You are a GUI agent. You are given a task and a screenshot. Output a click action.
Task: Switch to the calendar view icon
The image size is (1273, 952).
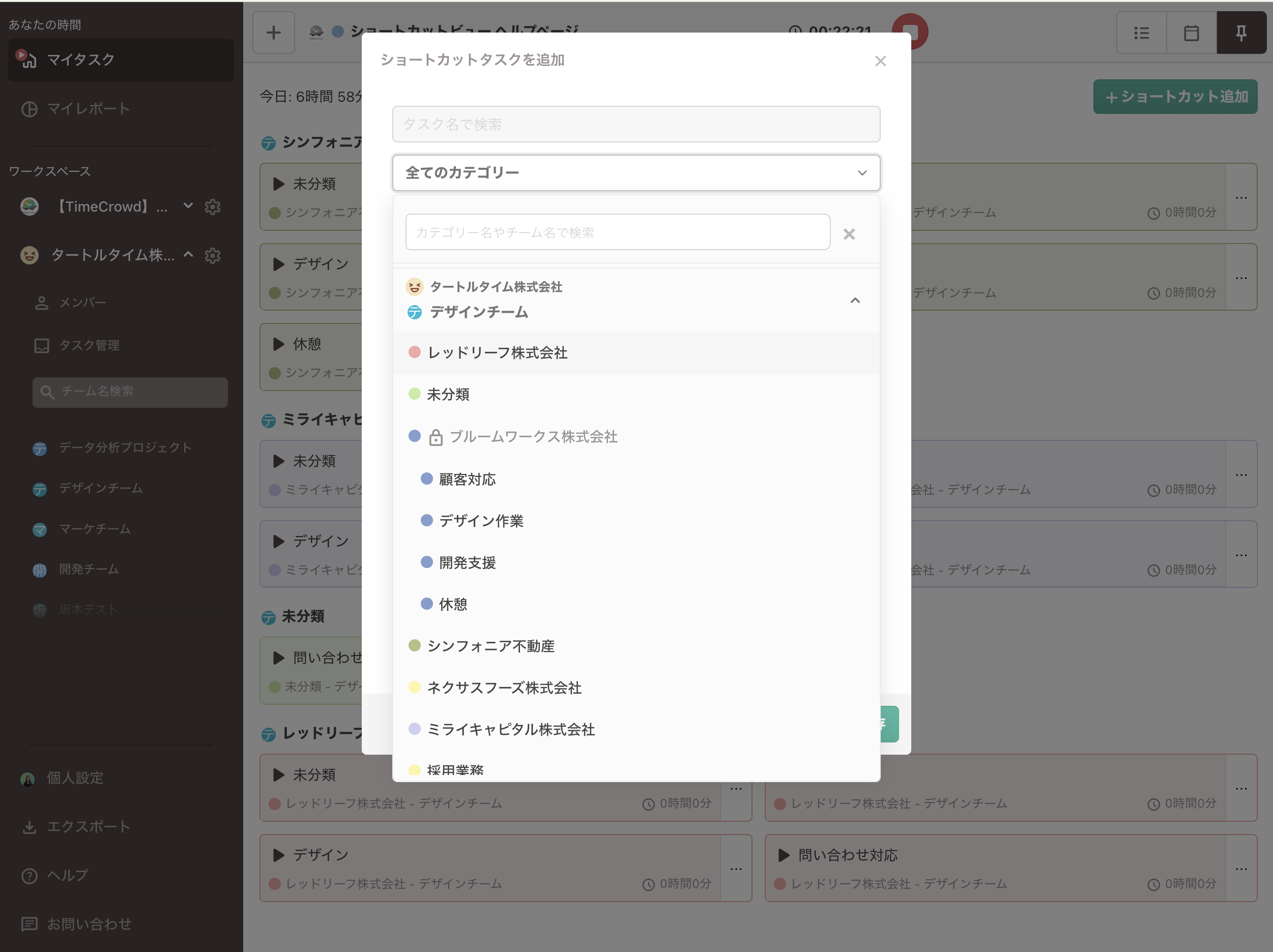point(1191,33)
